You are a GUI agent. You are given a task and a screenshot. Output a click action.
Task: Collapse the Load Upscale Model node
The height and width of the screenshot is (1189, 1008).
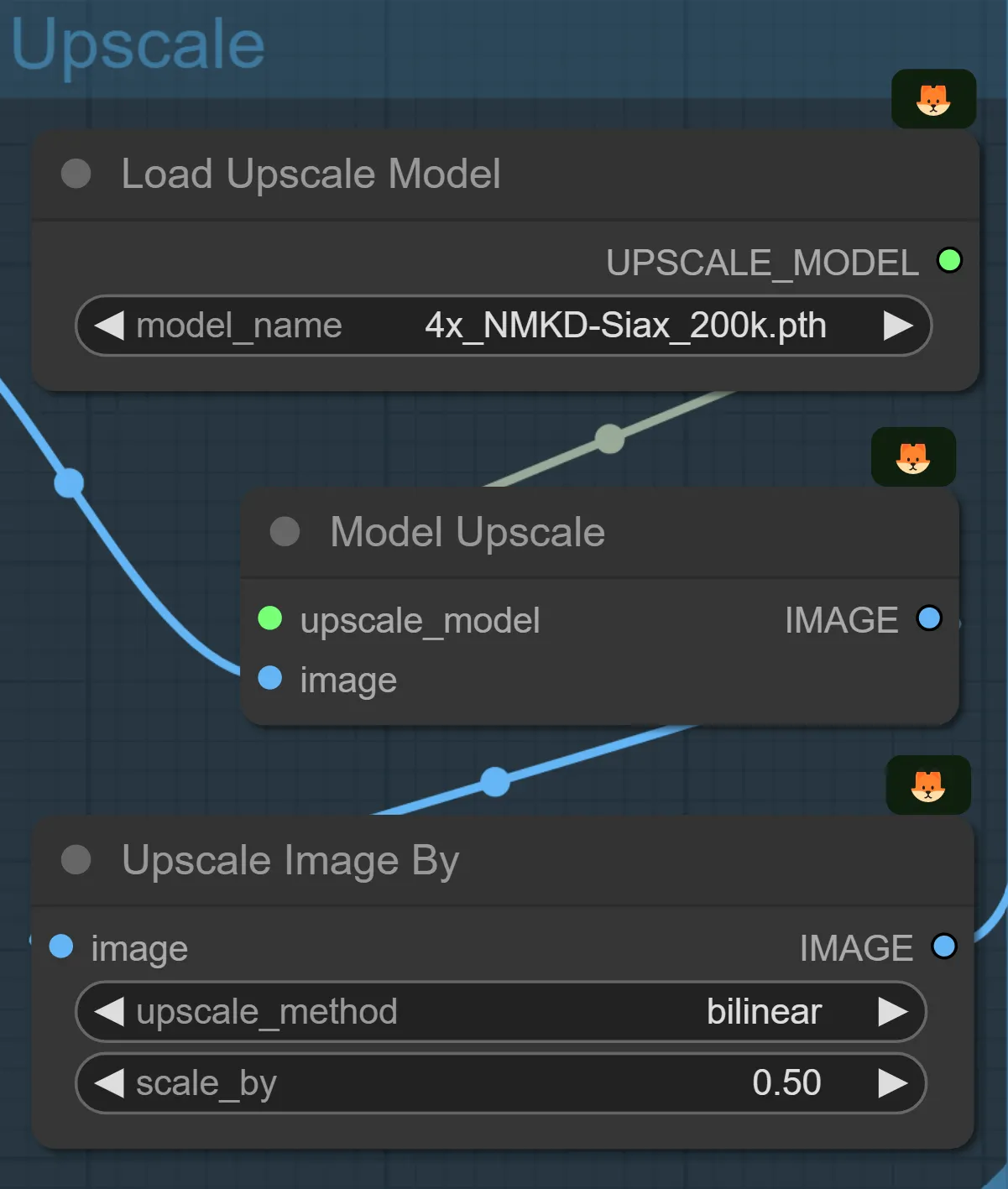76,175
